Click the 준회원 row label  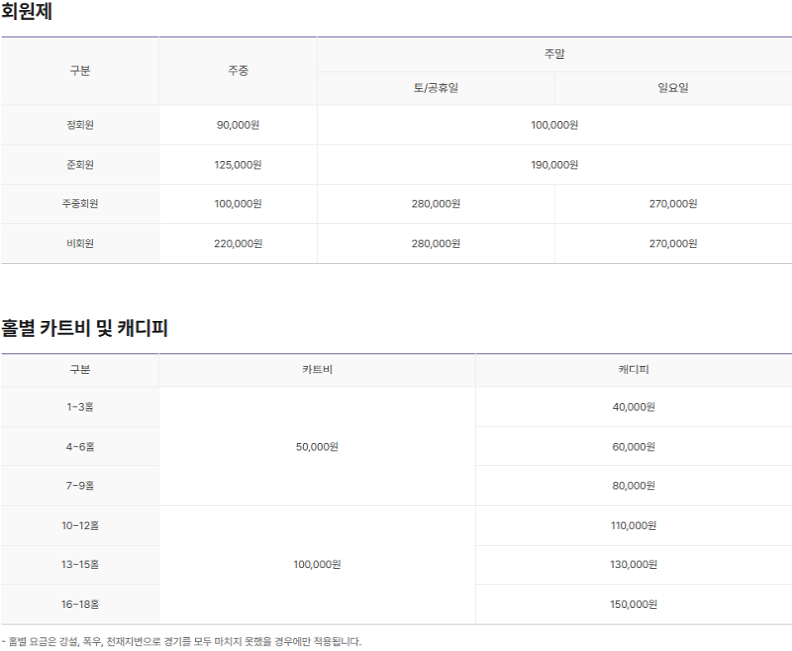tap(80, 164)
